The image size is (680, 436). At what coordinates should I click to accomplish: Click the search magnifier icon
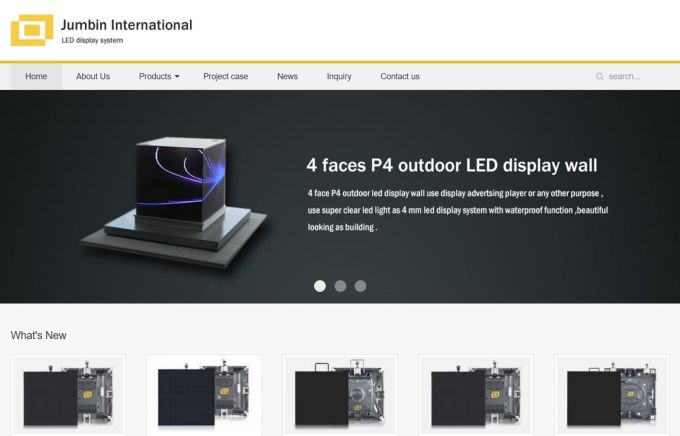click(600, 77)
